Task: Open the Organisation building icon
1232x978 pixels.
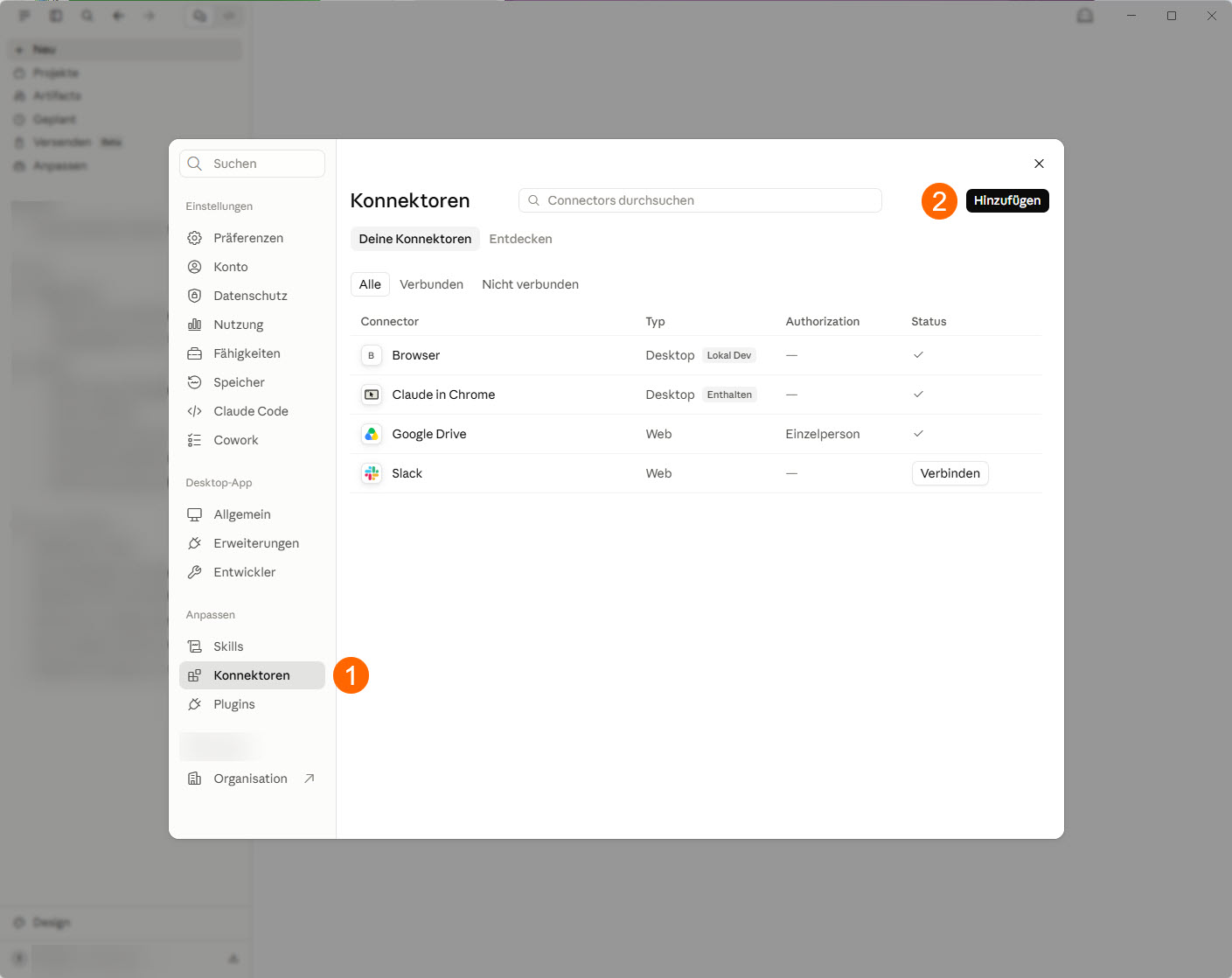Action: click(195, 779)
